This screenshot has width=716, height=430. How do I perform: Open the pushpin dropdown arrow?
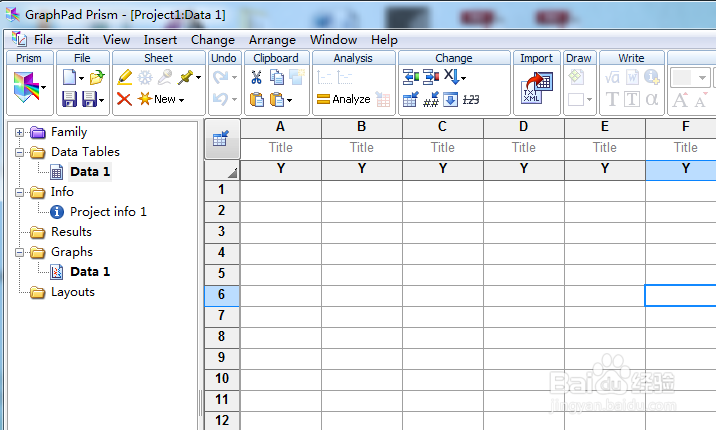[199, 78]
